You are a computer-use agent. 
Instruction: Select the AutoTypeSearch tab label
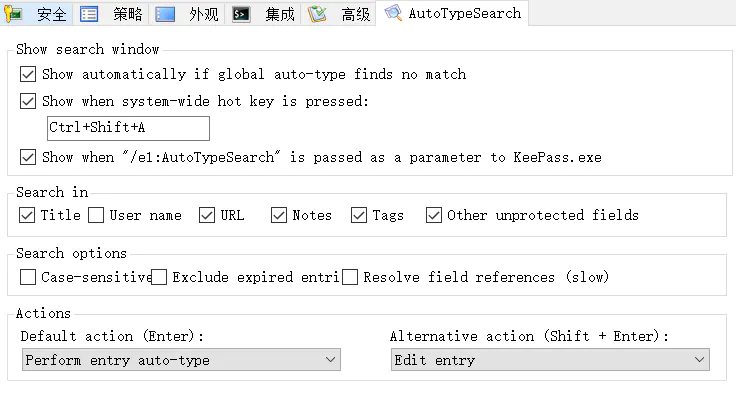coord(465,13)
